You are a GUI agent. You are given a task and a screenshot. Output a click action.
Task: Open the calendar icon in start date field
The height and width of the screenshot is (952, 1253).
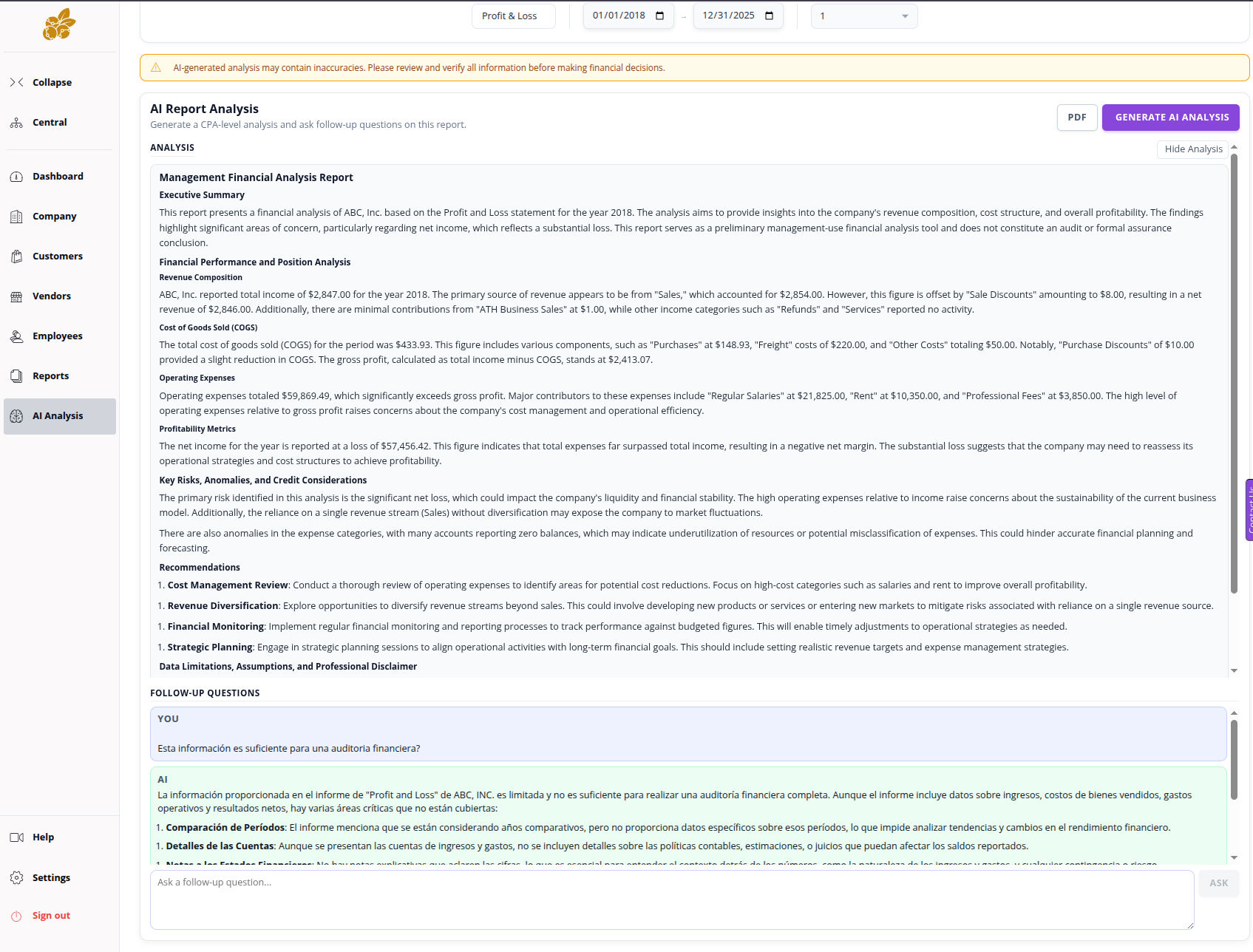click(660, 16)
